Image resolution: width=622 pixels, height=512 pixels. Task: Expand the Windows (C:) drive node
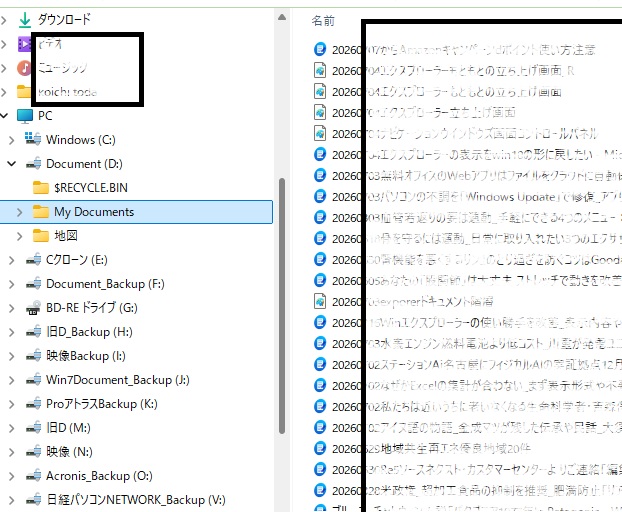coord(12,140)
